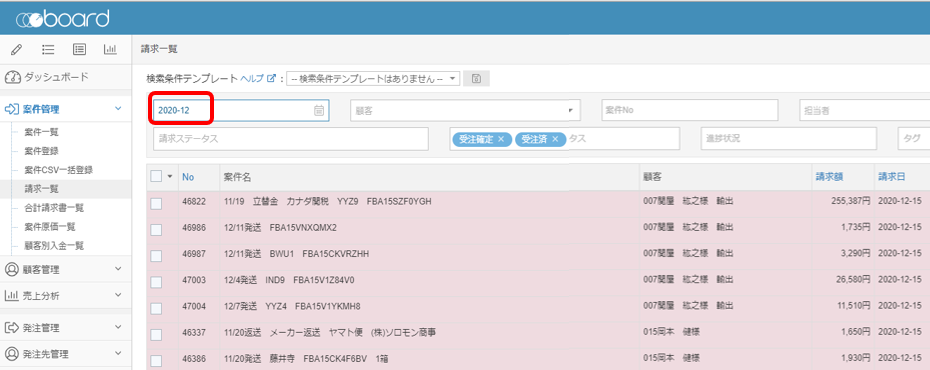Expand the 発注先管理 menu section
This screenshot has height=370, width=930.
click(65, 354)
